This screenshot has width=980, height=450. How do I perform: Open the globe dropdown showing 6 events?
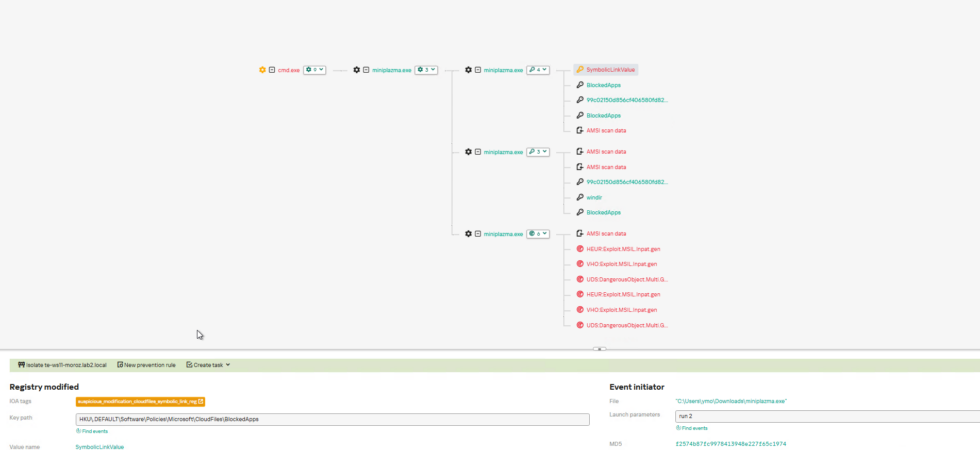pyautogui.click(x=538, y=234)
